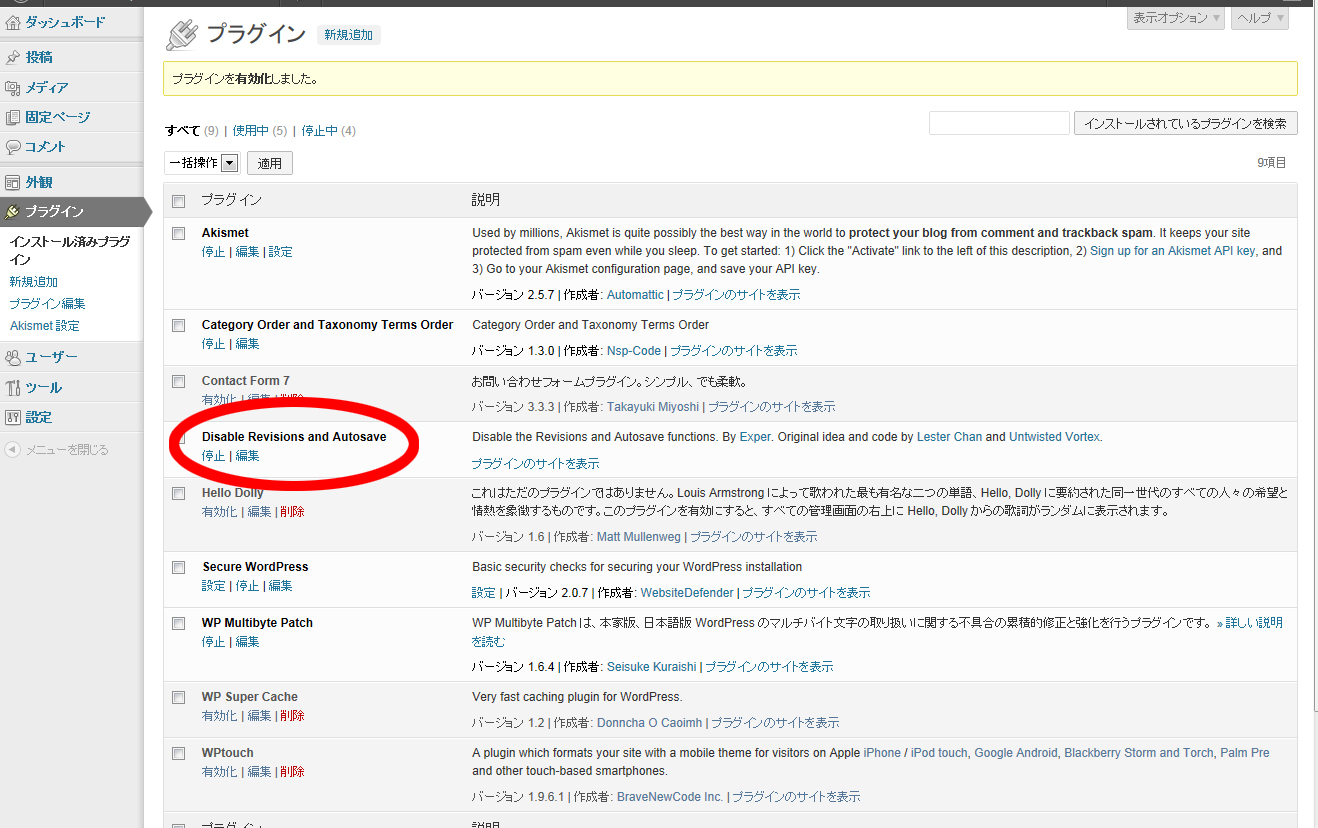Click 新規追加 button next to page title
The height and width of the screenshot is (828, 1318).
coord(349,35)
